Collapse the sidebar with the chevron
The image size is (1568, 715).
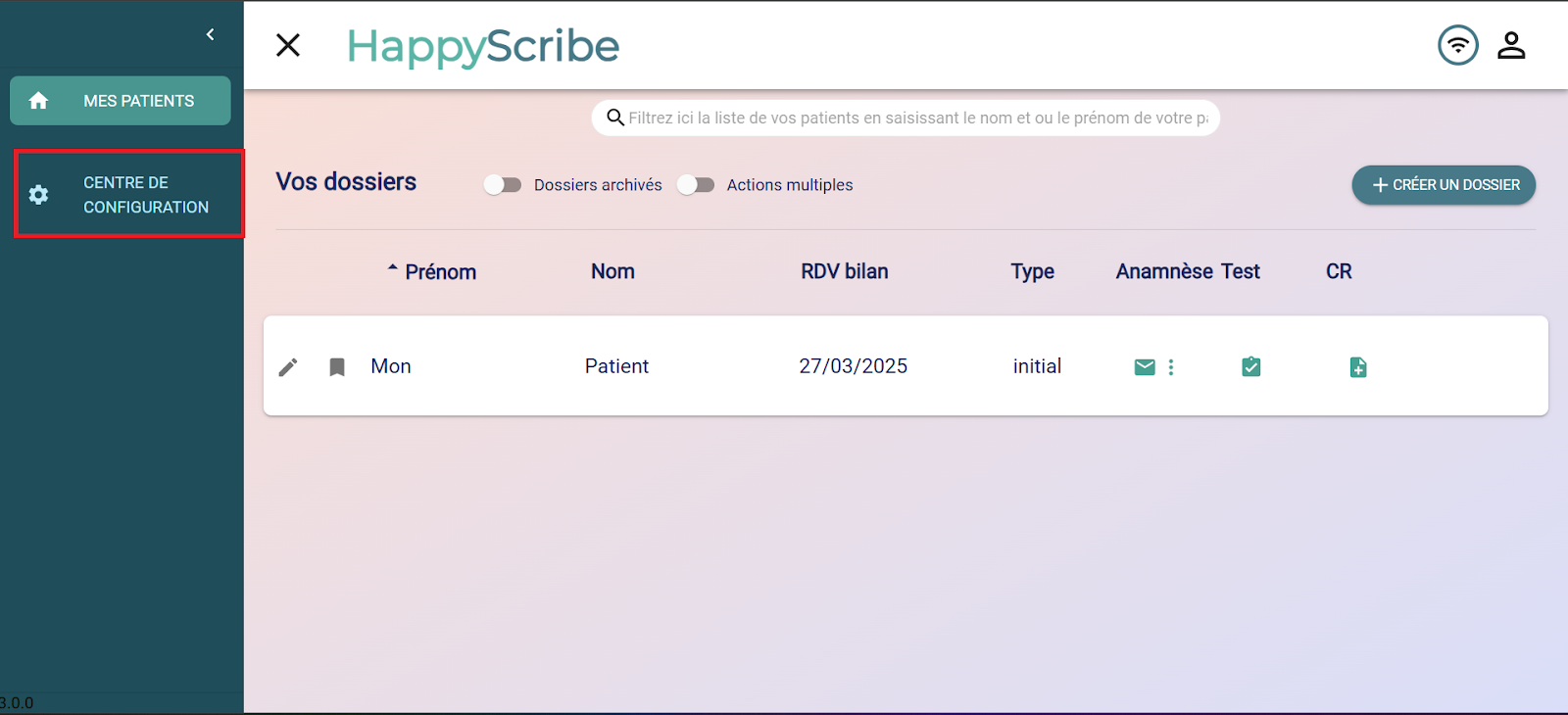coord(210,34)
